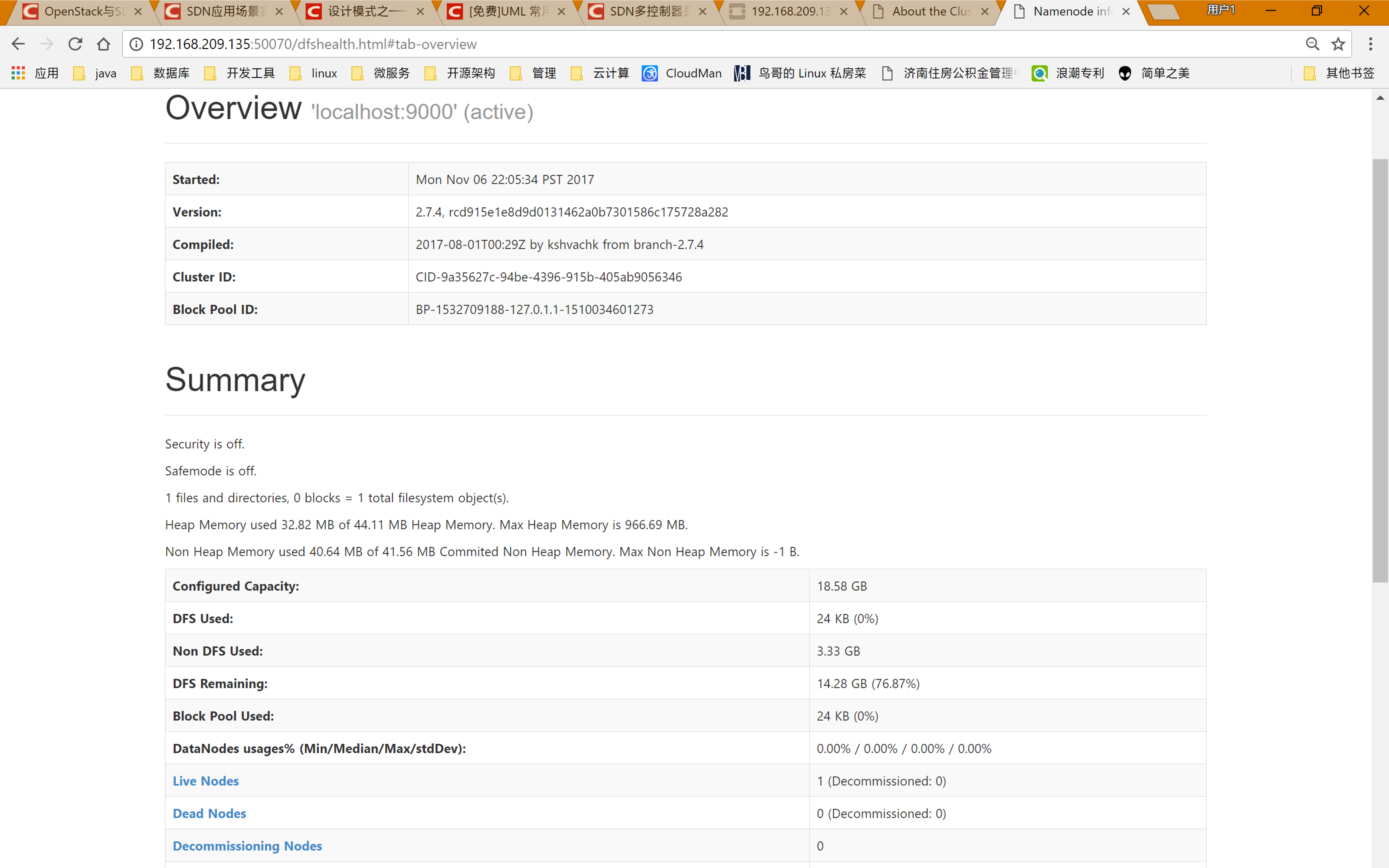
Task: Click the scrollbar up arrow
Action: (1380, 98)
